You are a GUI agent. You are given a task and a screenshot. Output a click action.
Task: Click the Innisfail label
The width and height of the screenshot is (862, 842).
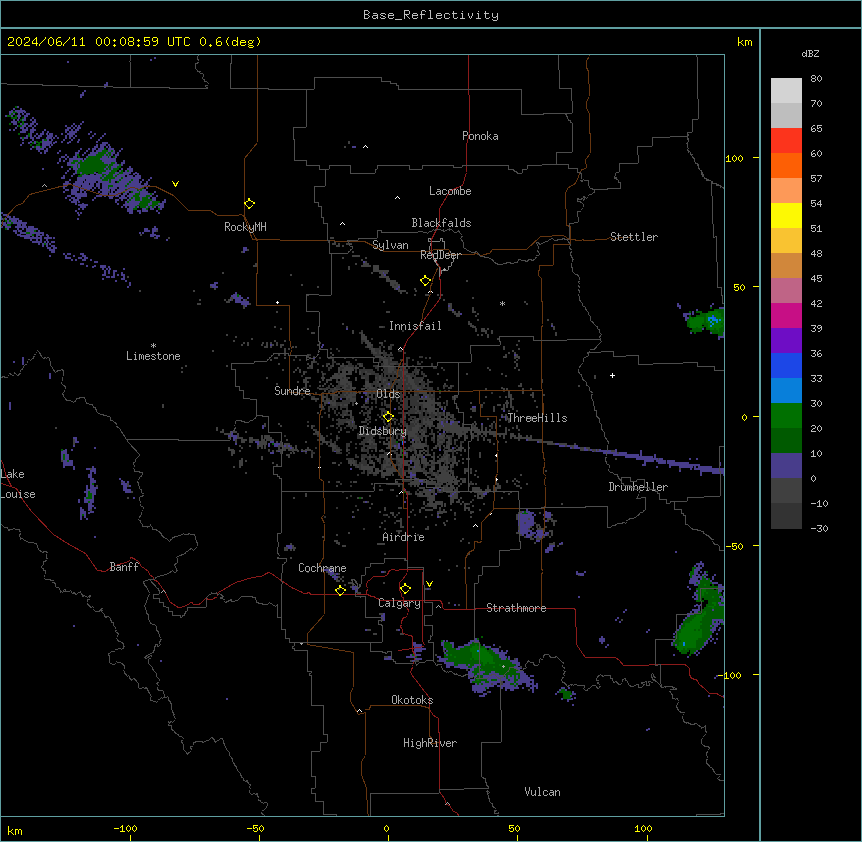tap(415, 326)
